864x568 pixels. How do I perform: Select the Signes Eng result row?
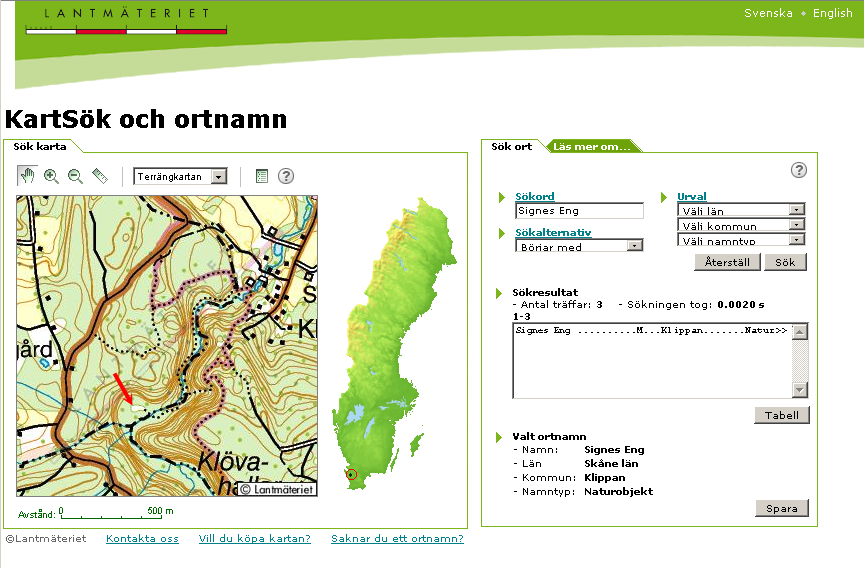click(651, 331)
